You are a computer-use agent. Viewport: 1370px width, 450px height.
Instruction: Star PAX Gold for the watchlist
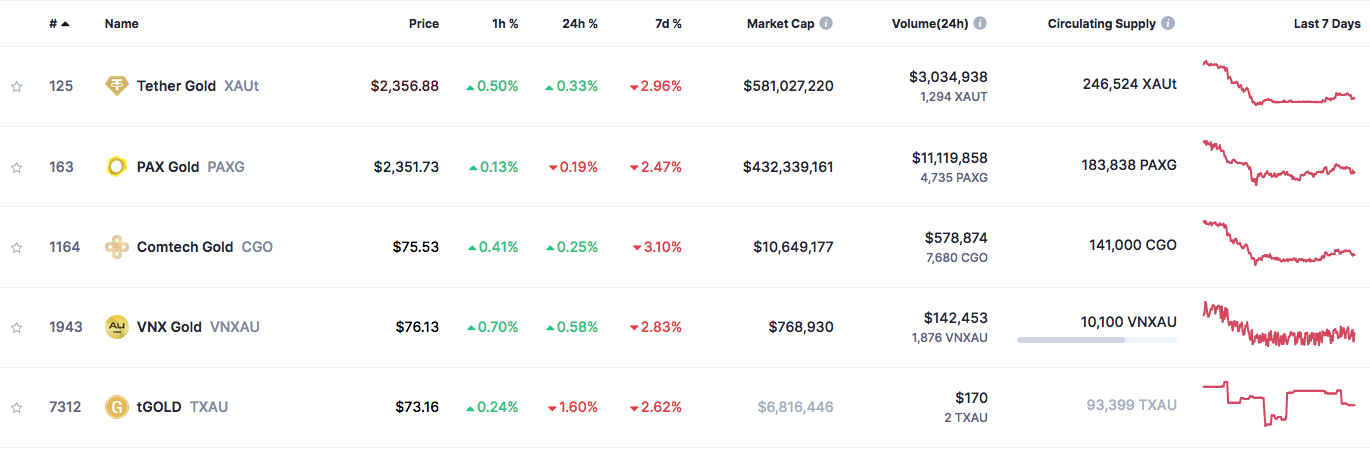click(16, 167)
